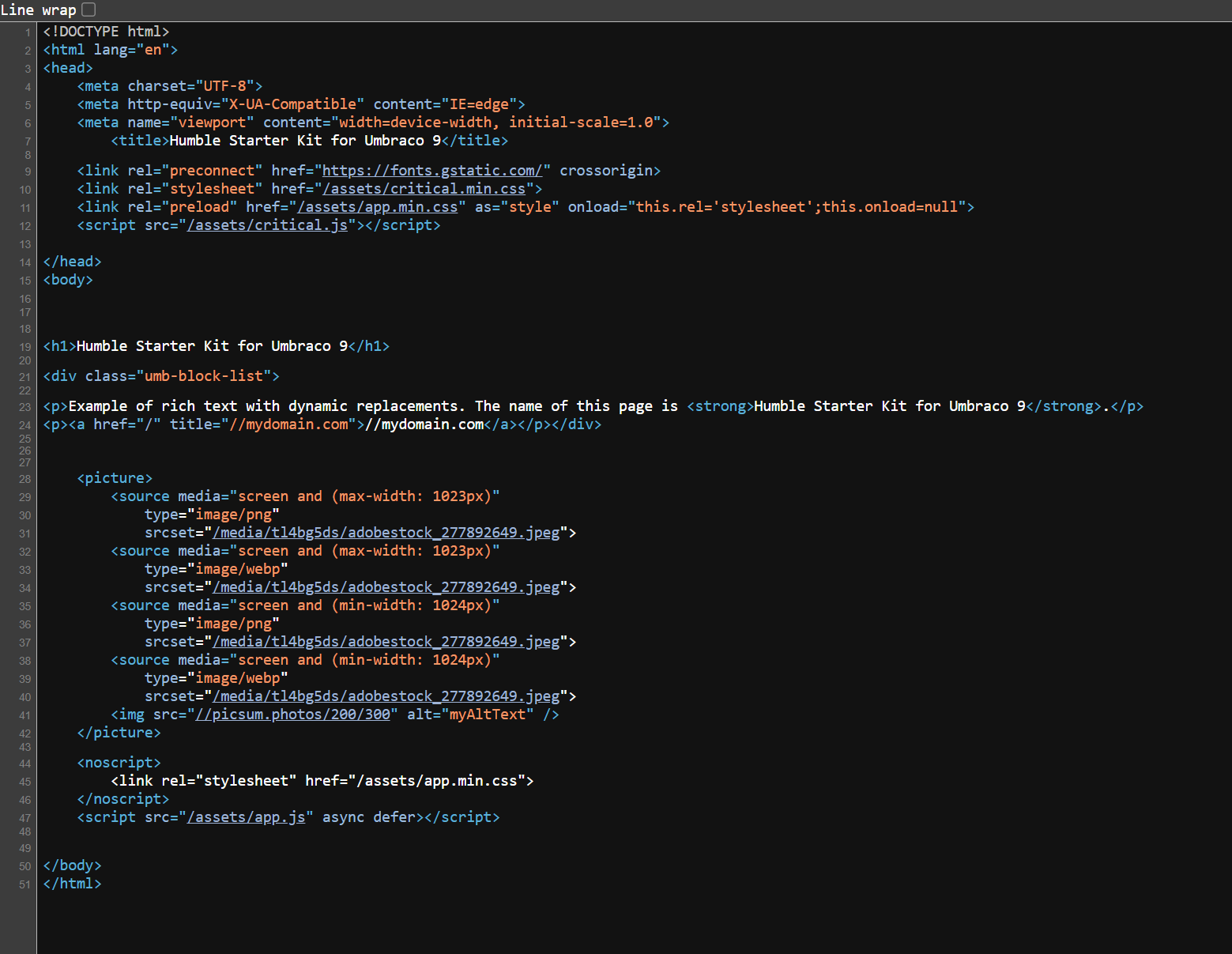Screen dimensions: 1232x954
Task: Open the picsum.photos image link
Action: 296,714
